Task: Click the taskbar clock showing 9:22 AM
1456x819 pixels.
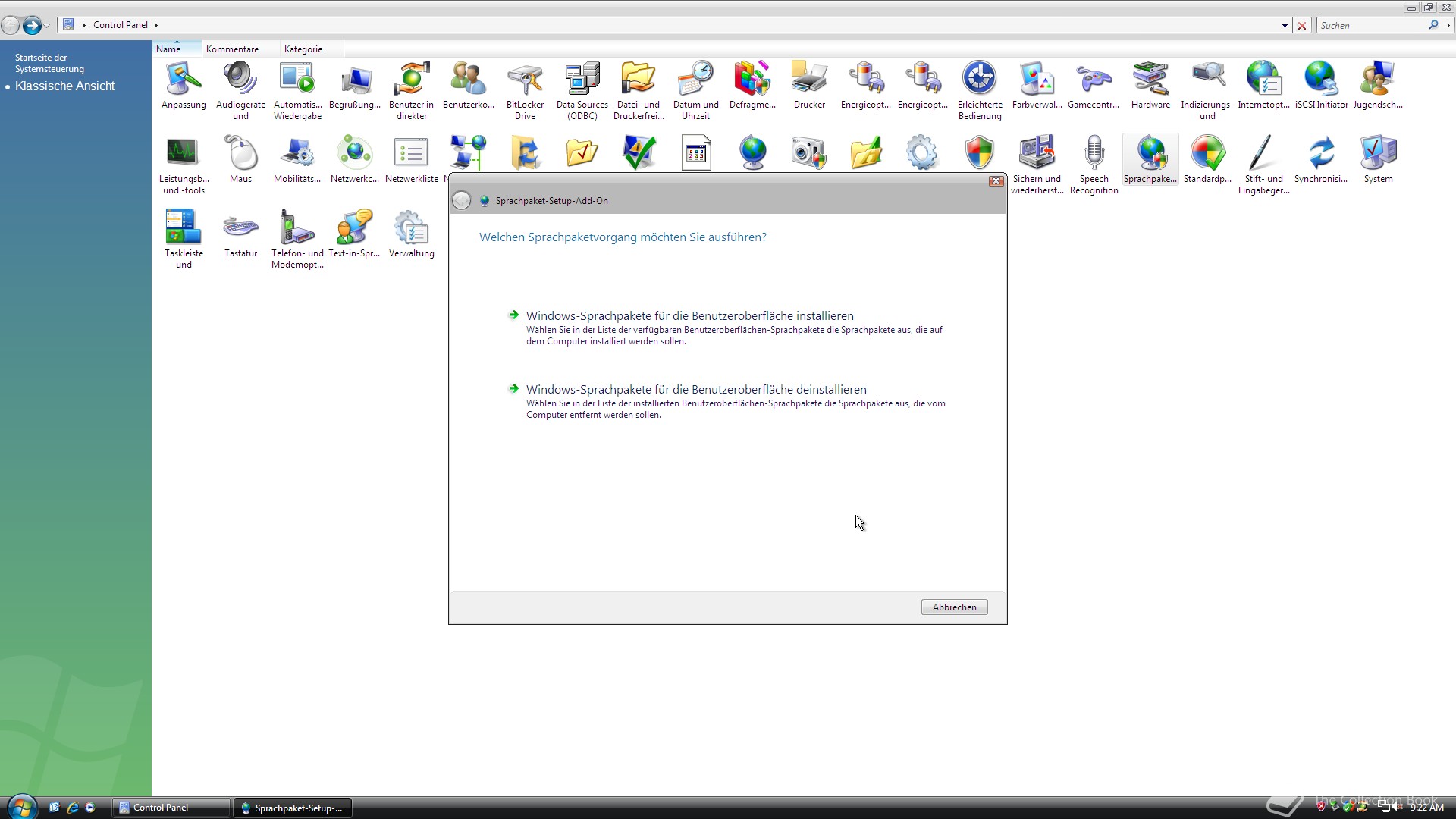Action: [1426, 808]
